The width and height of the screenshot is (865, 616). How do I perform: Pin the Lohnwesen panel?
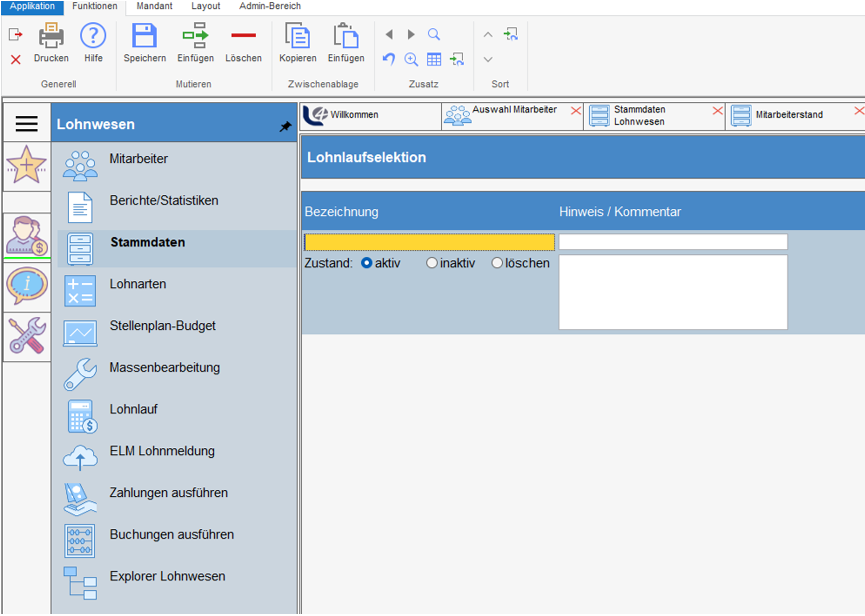click(x=285, y=127)
